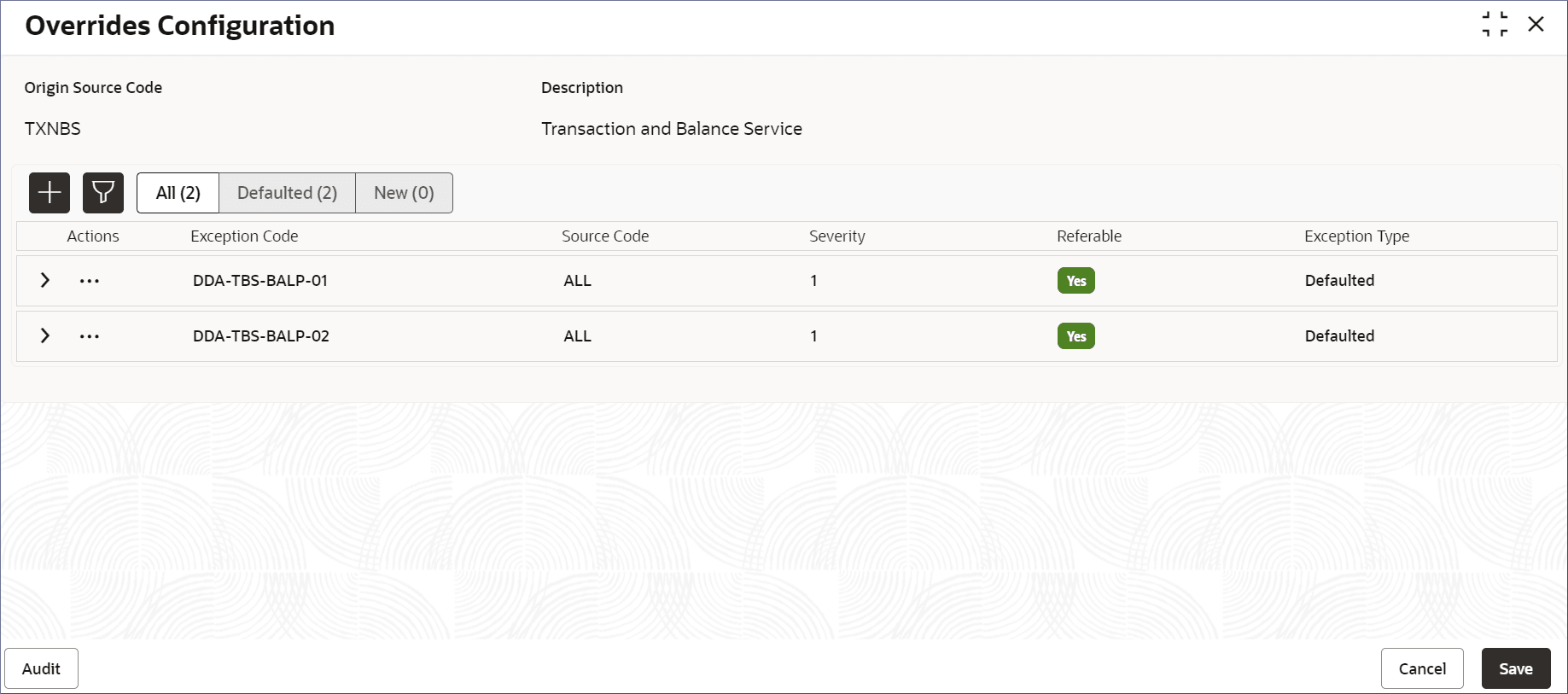This screenshot has width=1568, height=694.
Task: Click the add new override plus icon
Action: 50,193
